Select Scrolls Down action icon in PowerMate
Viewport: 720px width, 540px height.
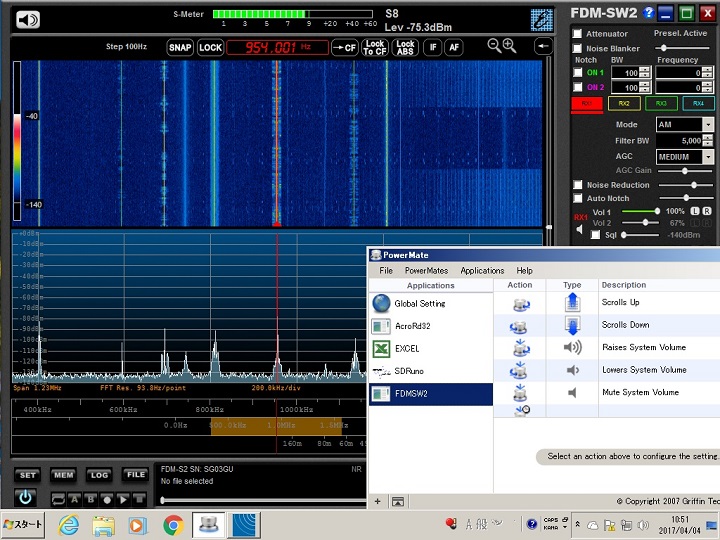pos(519,326)
